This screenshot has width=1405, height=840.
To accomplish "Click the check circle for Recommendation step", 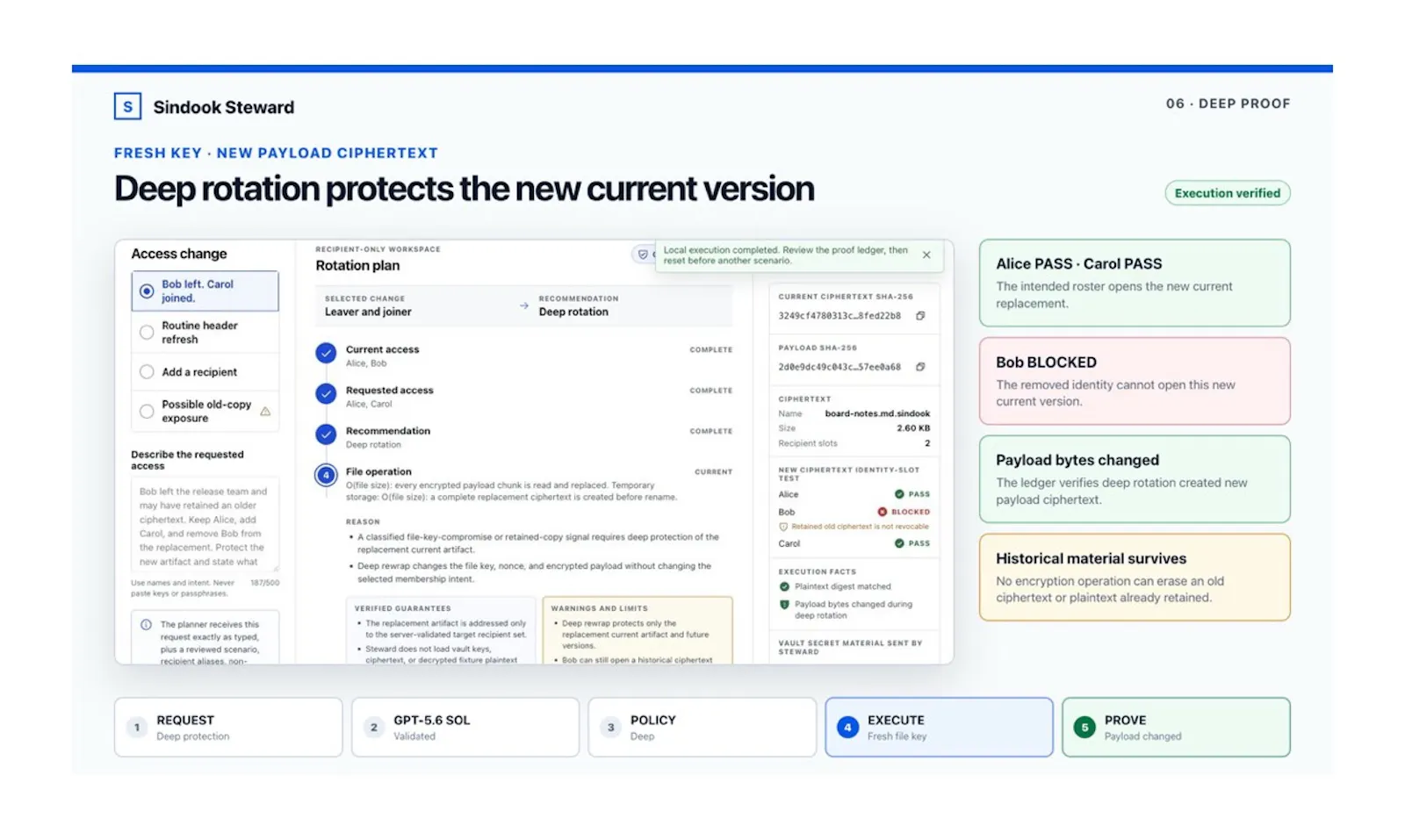I will 326,434.
